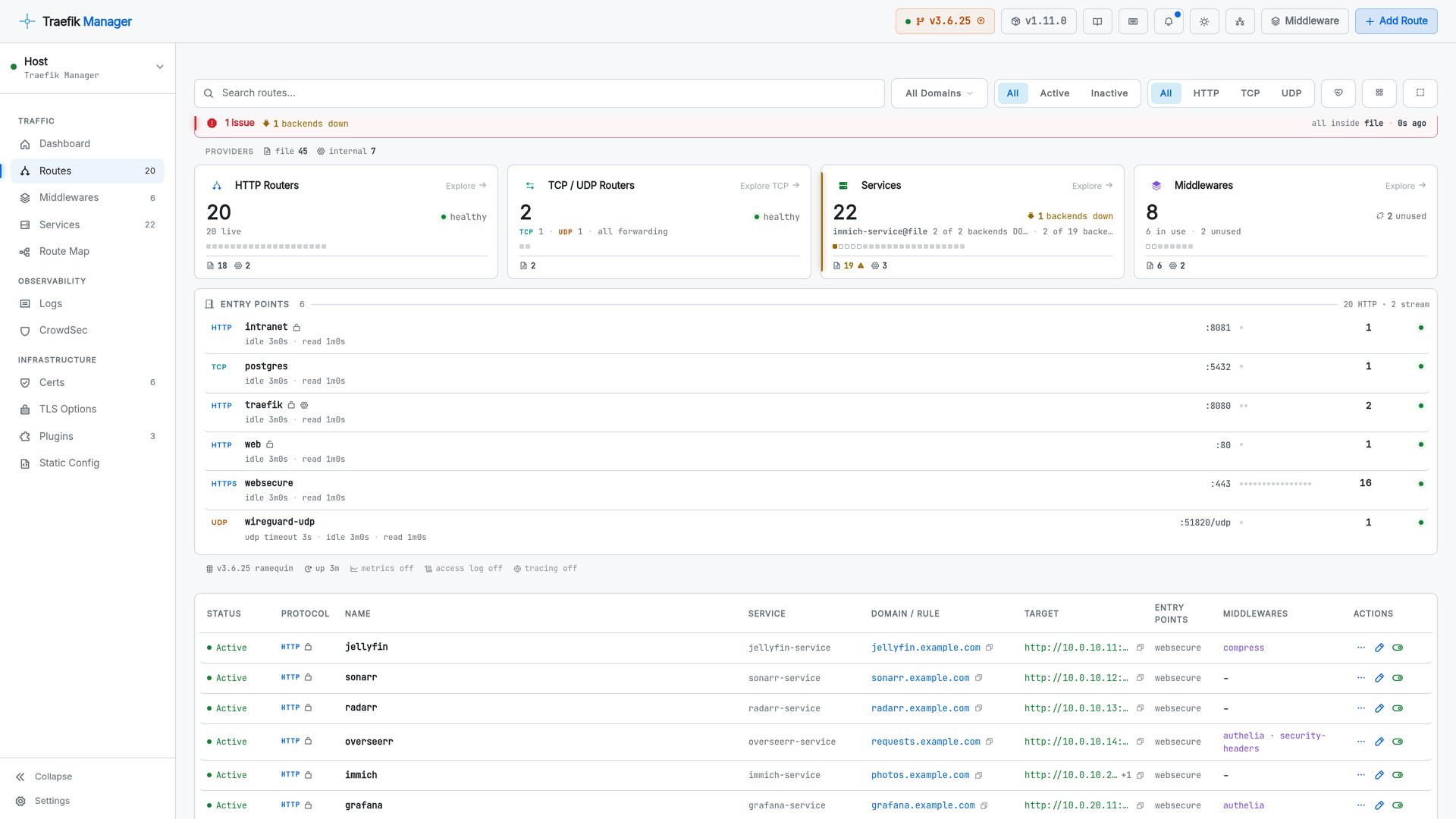Go to Dashboard in the sidebar
1456x819 pixels.
pos(87,144)
